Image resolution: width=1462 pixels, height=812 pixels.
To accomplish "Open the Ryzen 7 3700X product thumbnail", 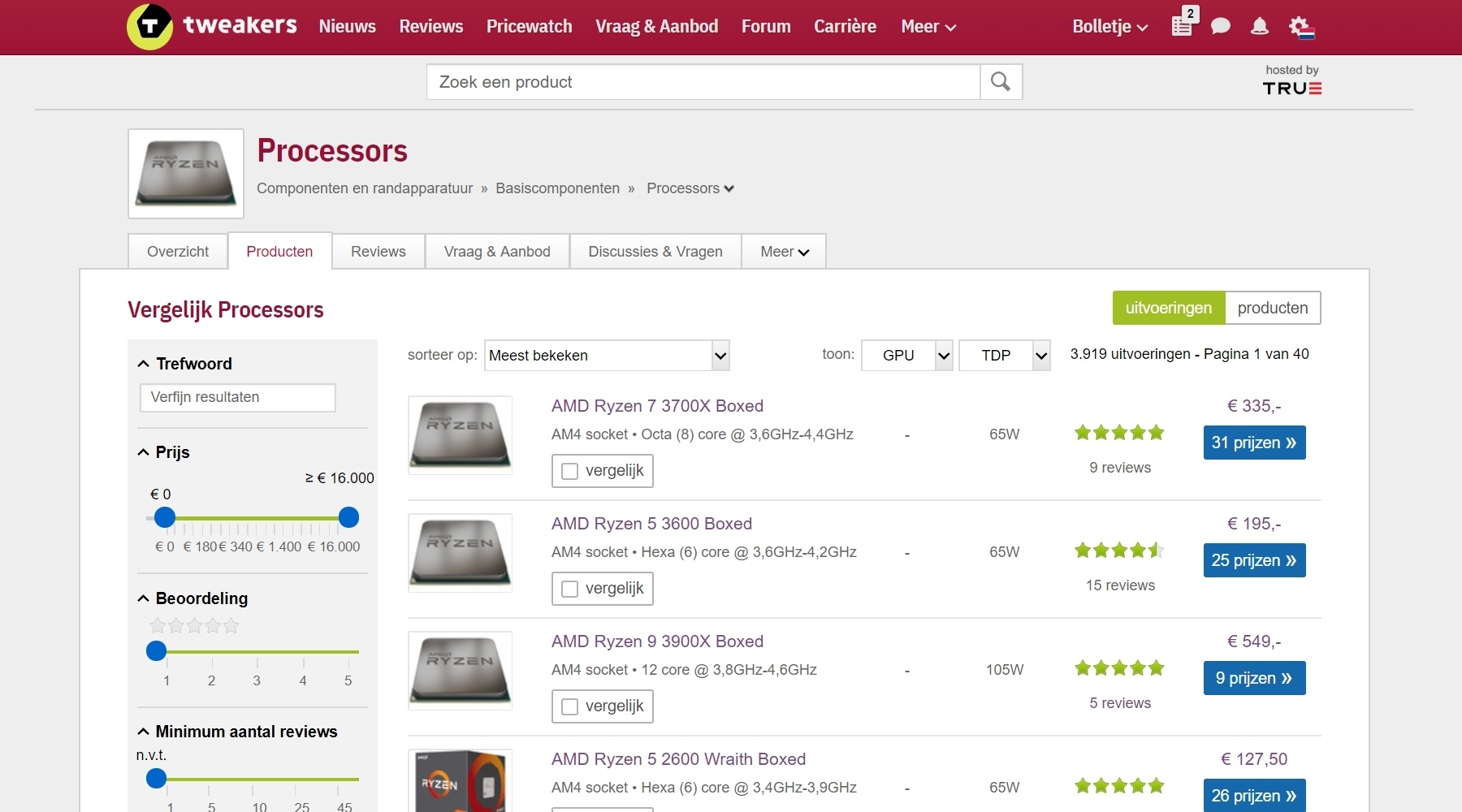I will 461,434.
